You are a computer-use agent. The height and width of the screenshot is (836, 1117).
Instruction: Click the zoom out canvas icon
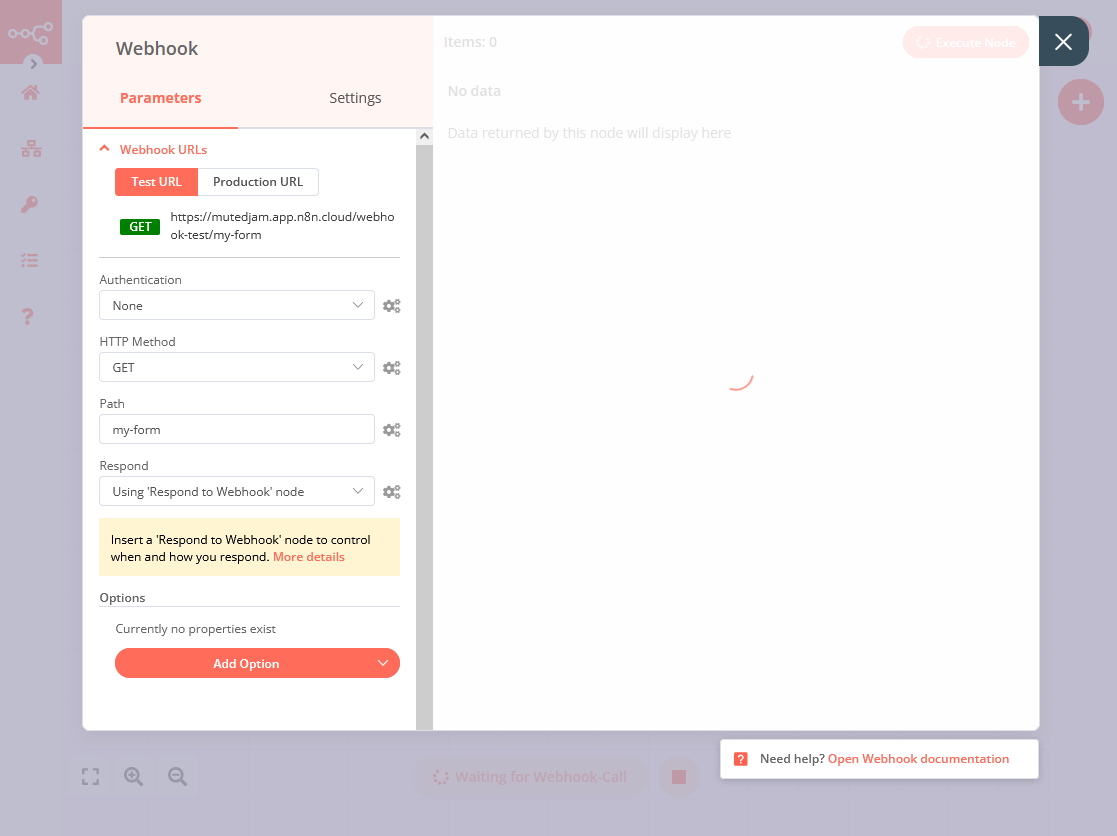(177, 776)
